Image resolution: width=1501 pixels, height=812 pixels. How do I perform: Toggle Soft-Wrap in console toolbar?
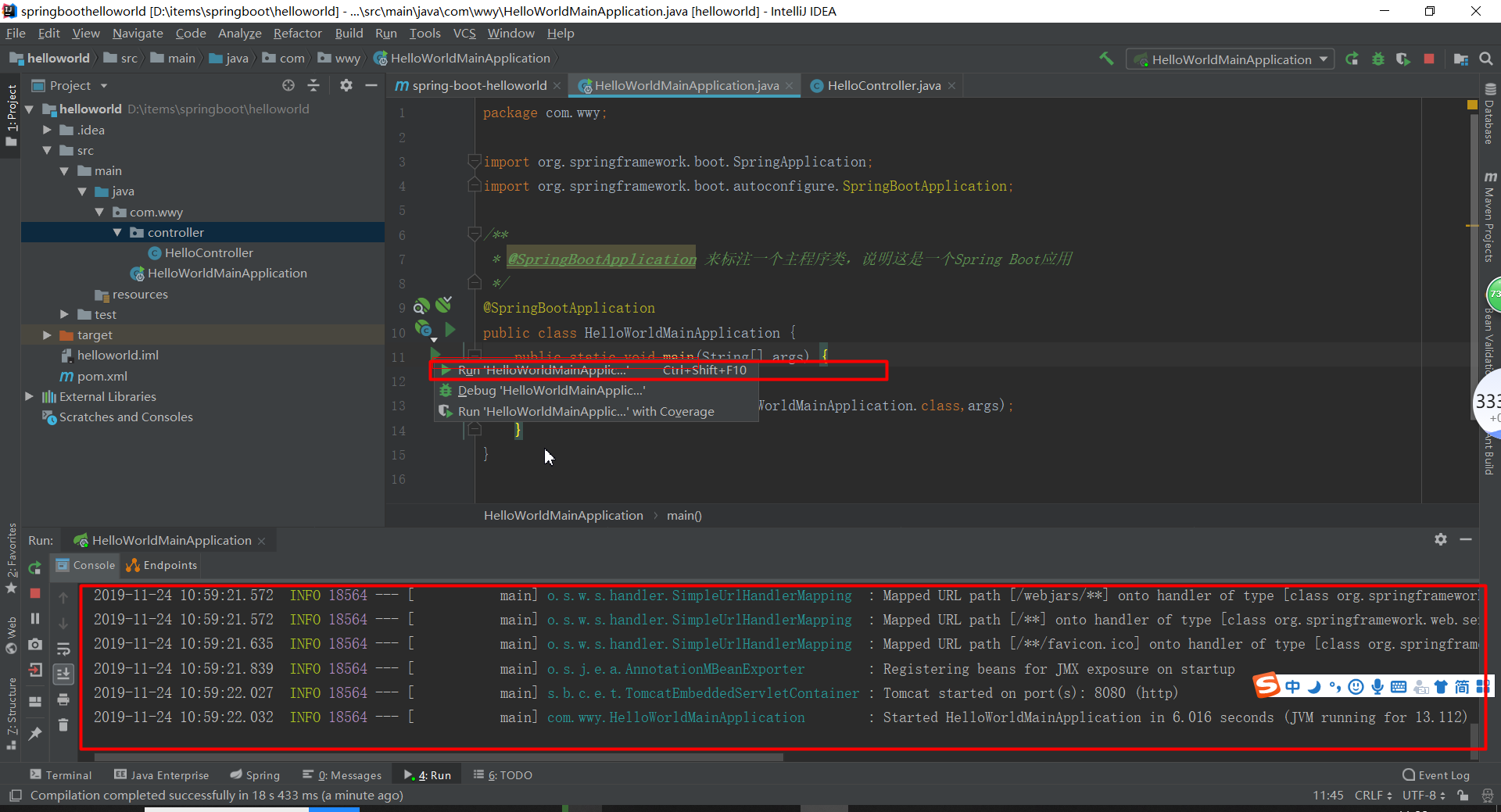point(63,649)
